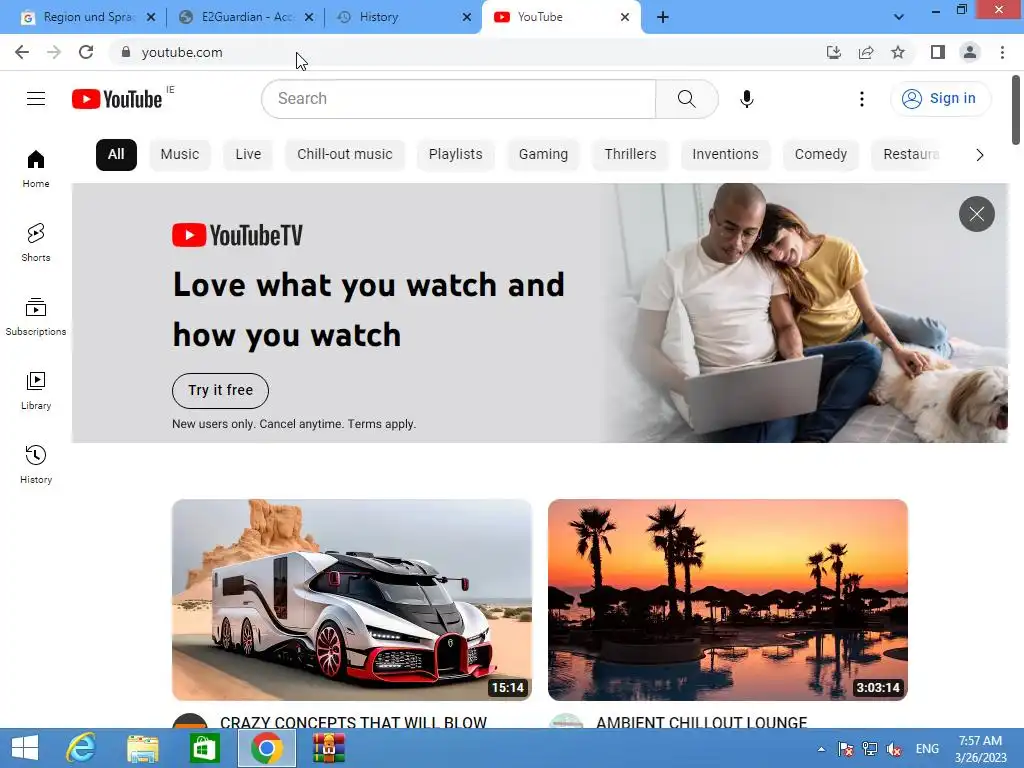The height and width of the screenshot is (768, 1024).
Task: Filter by Live chip
Action: click(x=248, y=155)
